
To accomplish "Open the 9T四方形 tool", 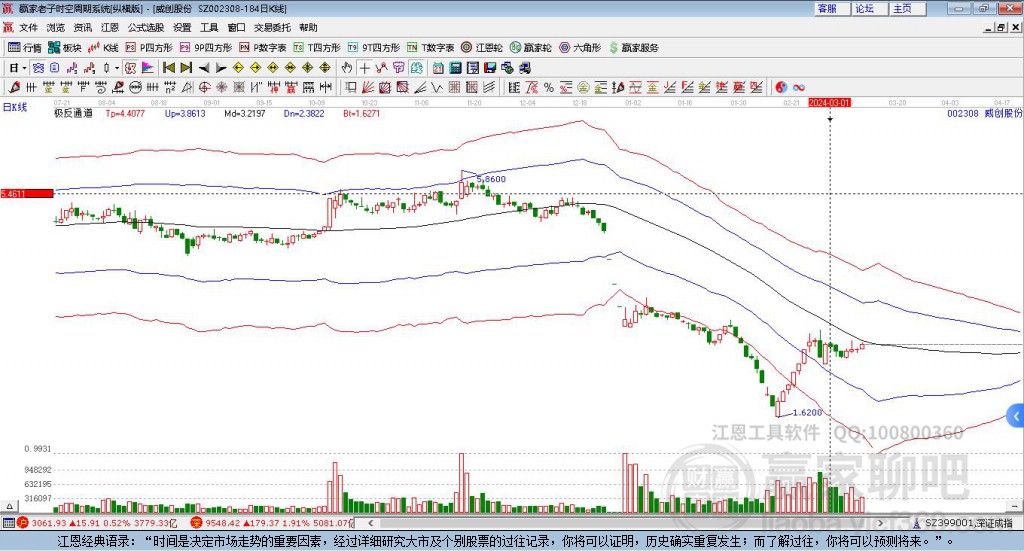I will [374, 48].
